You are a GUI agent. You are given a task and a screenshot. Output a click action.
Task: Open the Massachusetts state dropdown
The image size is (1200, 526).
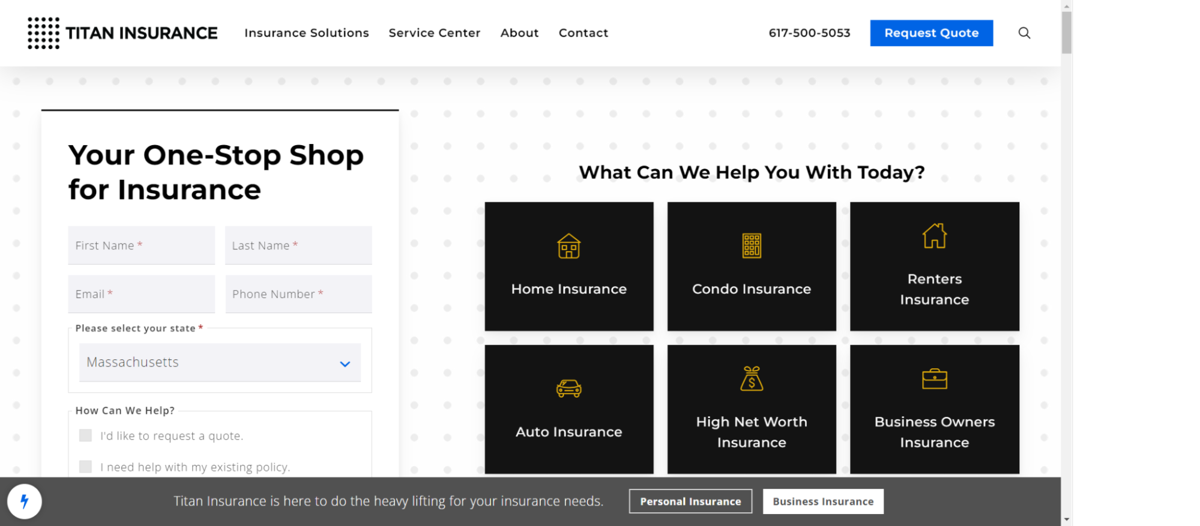220,362
